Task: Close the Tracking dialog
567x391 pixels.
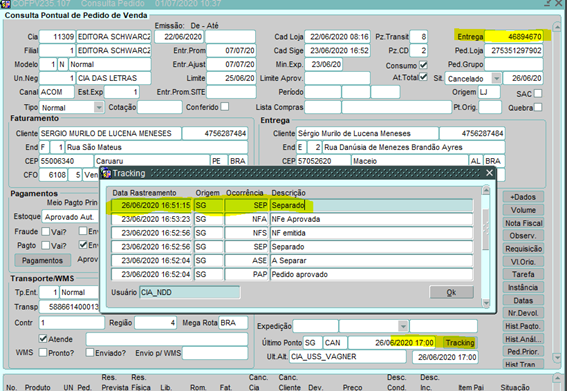Action: coord(489,173)
